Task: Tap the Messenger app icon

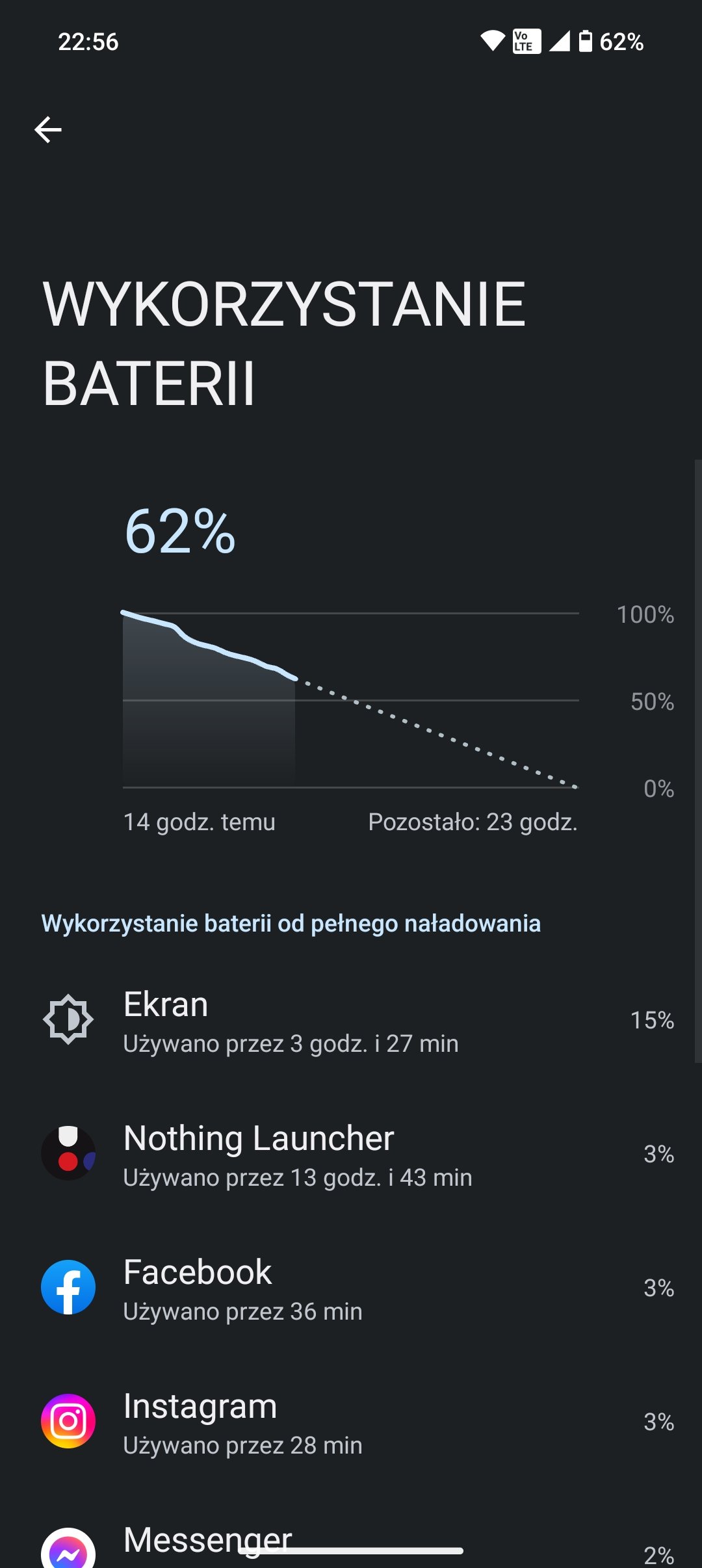Action: (68, 1550)
